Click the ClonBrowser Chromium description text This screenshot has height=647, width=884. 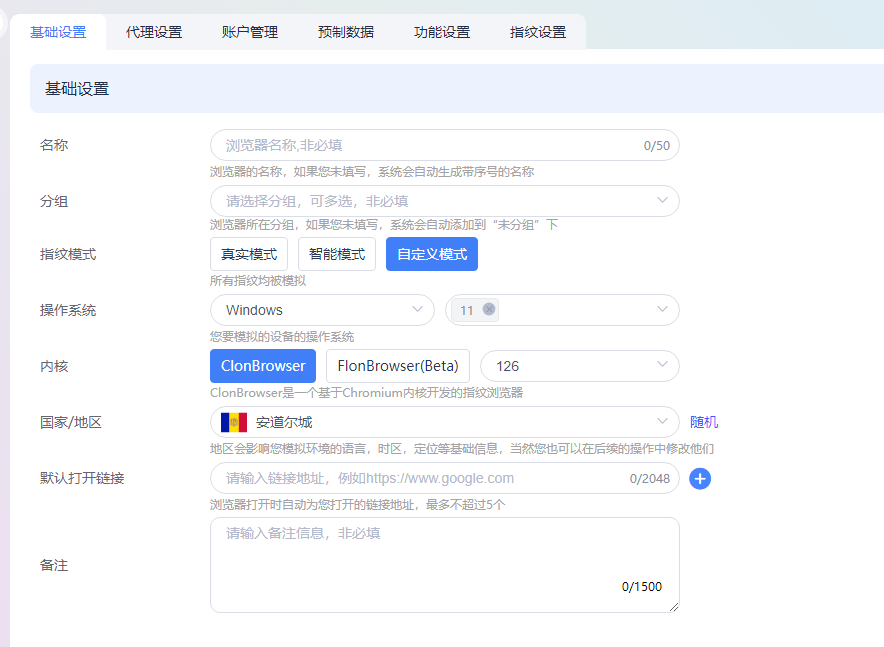click(366, 393)
